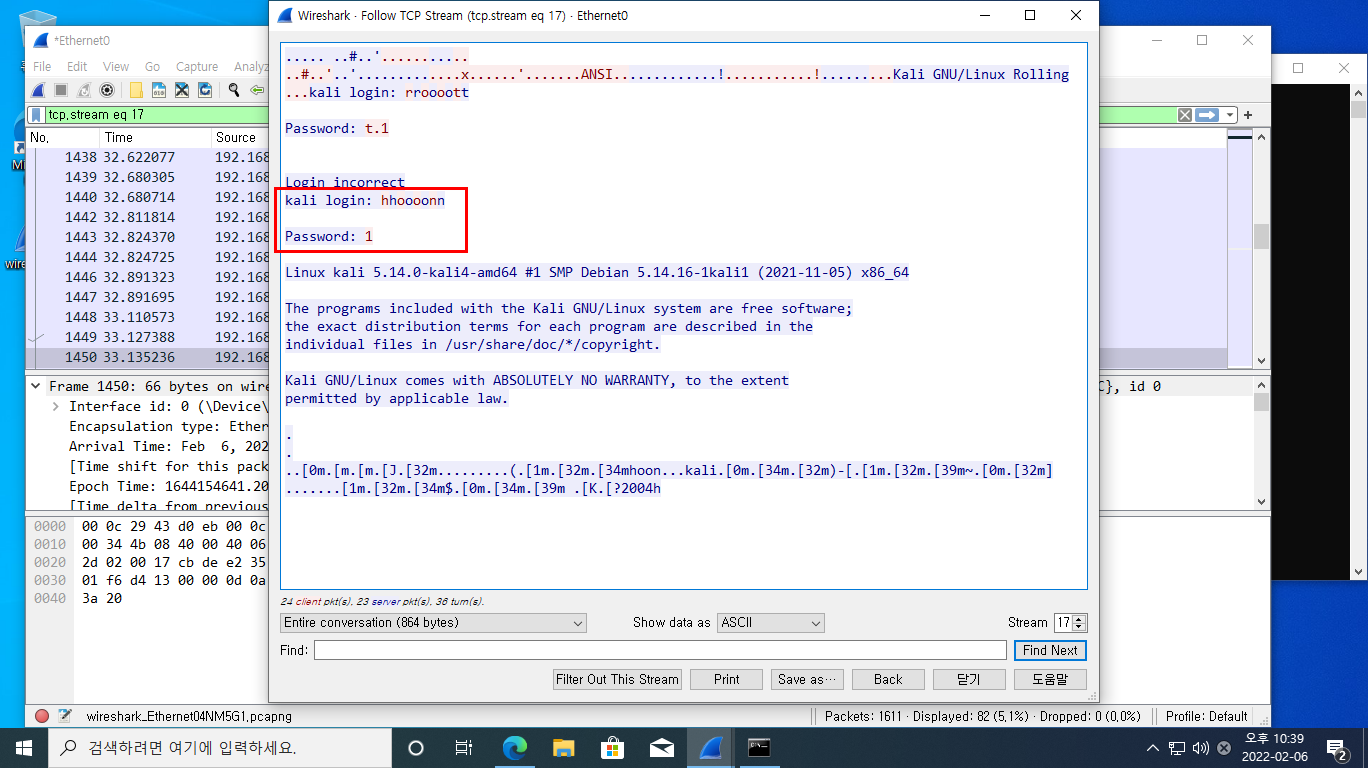1368x768 pixels.
Task: Clear the display filter with X icon
Action: [x=1185, y=115]
